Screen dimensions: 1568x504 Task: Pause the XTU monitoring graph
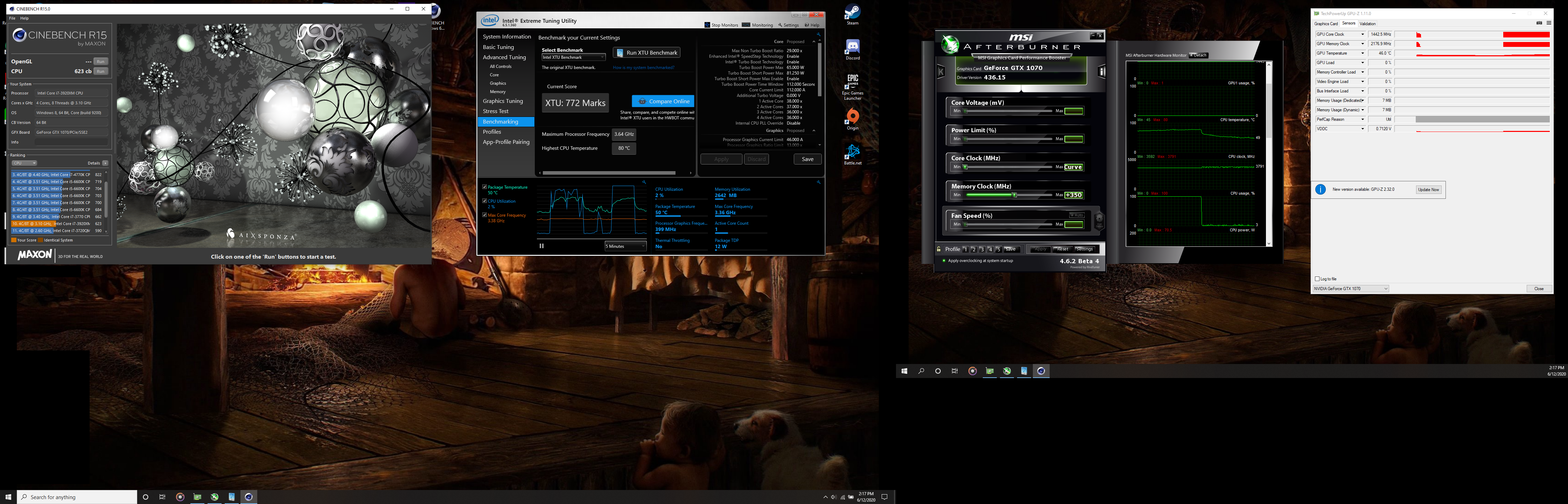click(x=541, y=246)
